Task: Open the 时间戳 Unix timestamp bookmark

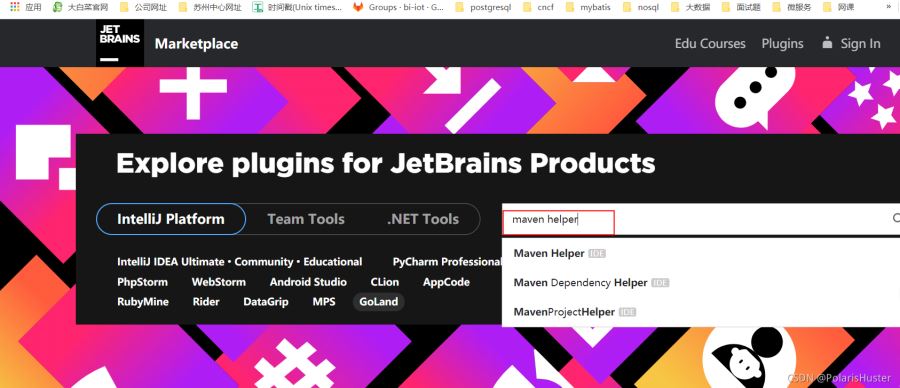Action: [297, 7]
